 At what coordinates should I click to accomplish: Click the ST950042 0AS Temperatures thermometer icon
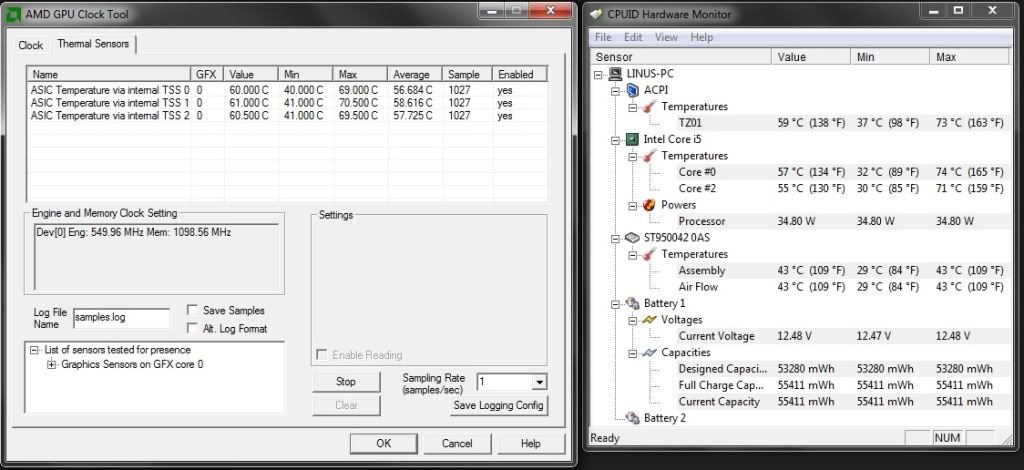coord(649,254)
